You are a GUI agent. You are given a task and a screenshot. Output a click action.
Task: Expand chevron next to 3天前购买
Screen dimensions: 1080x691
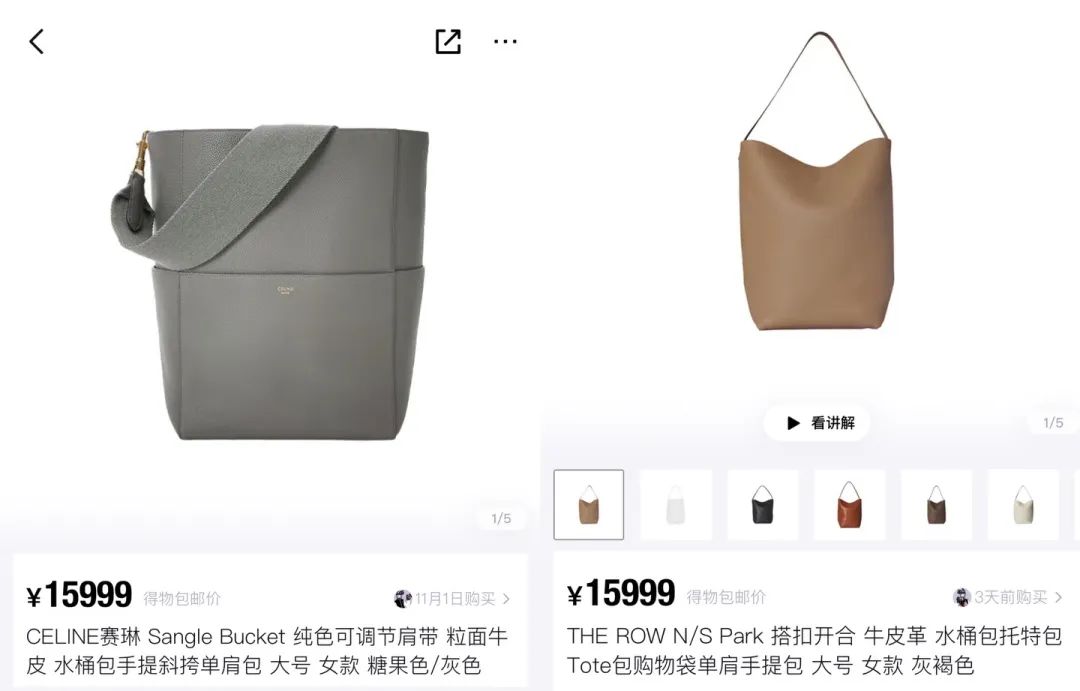pos(1058,597)
